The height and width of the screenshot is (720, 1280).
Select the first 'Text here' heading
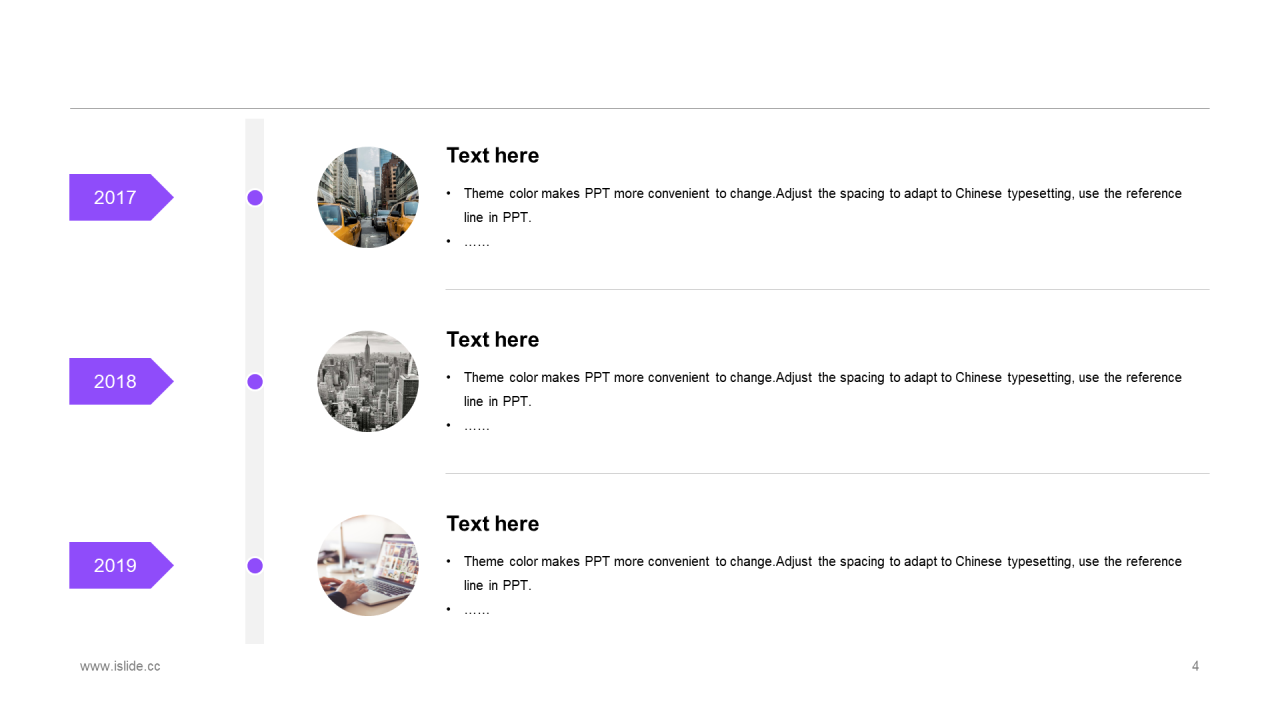492,155
